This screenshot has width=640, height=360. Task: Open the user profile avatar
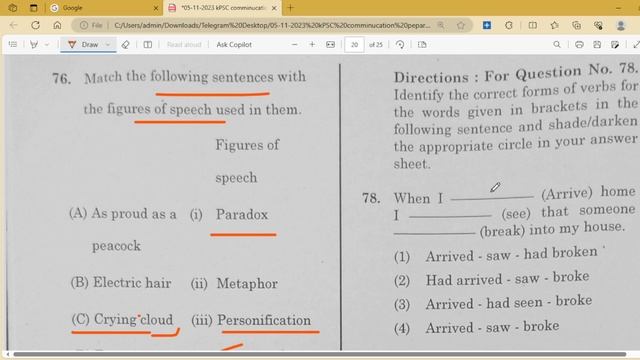click(x=621, y=25)
